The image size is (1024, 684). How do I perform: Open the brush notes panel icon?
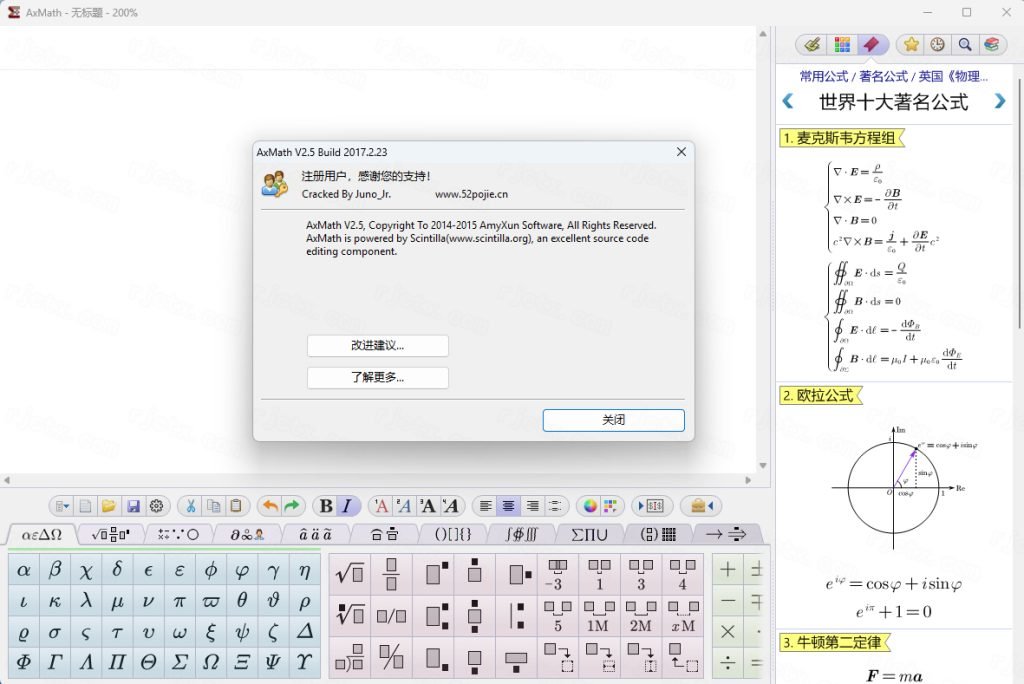[x=812, y=44]
